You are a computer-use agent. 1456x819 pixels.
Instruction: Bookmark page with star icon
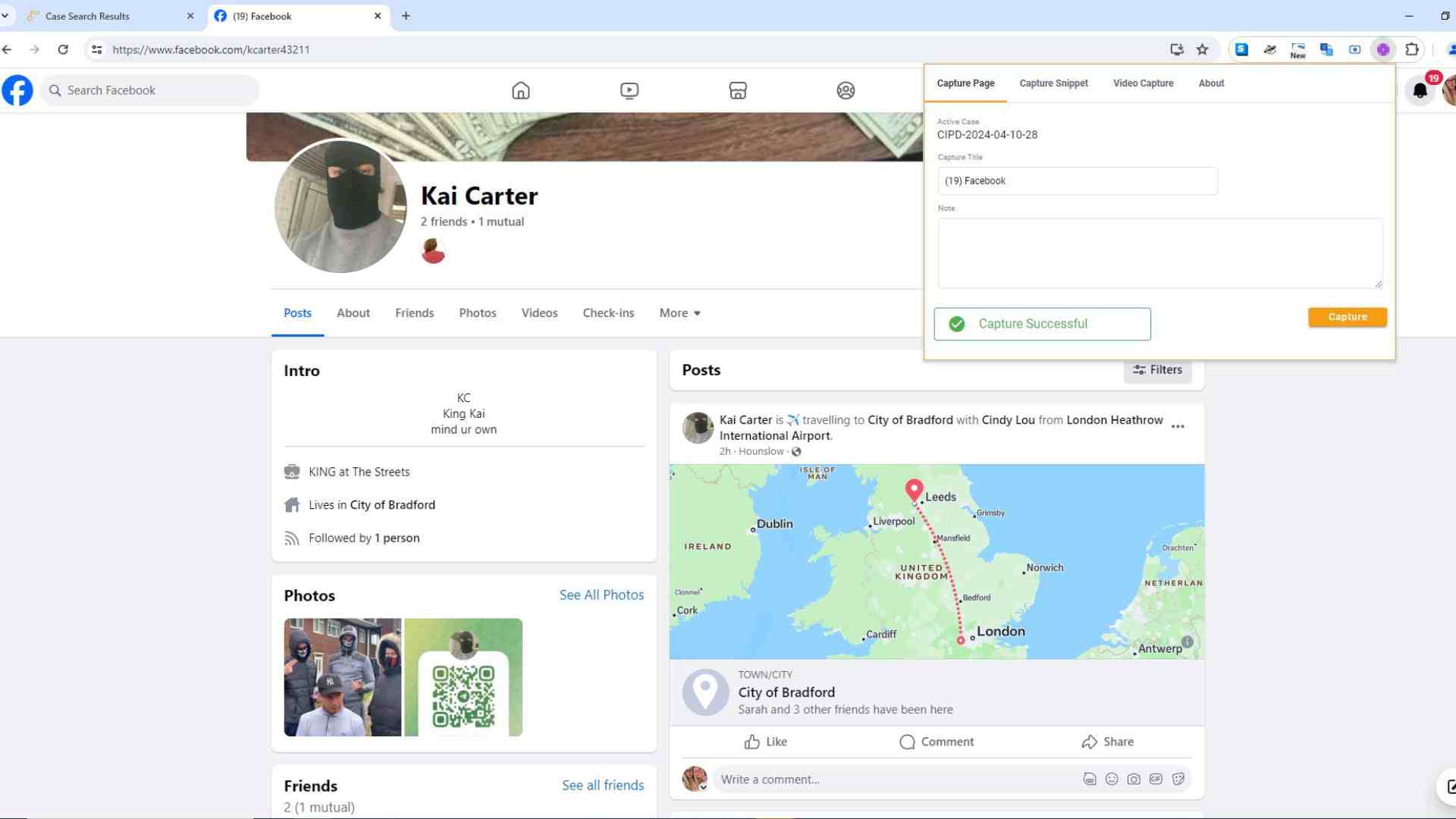click(x=1202, y=49)
